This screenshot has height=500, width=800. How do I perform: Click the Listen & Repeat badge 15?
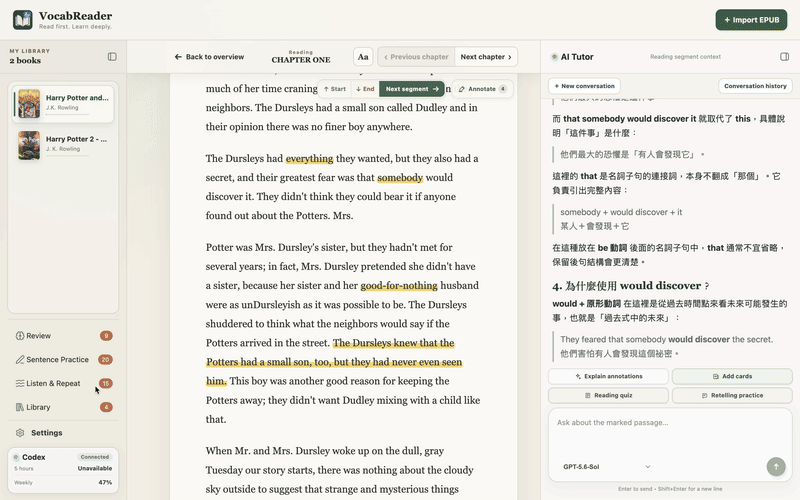(x=106, y=383)
